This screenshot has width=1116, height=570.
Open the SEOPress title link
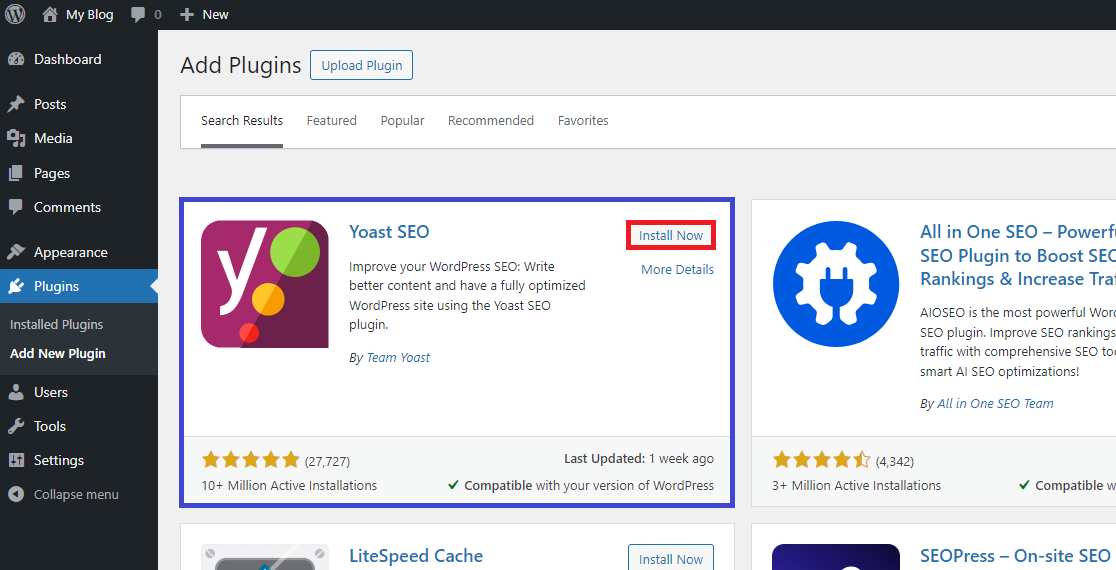pyautogui.click(x=1017, y=556)
